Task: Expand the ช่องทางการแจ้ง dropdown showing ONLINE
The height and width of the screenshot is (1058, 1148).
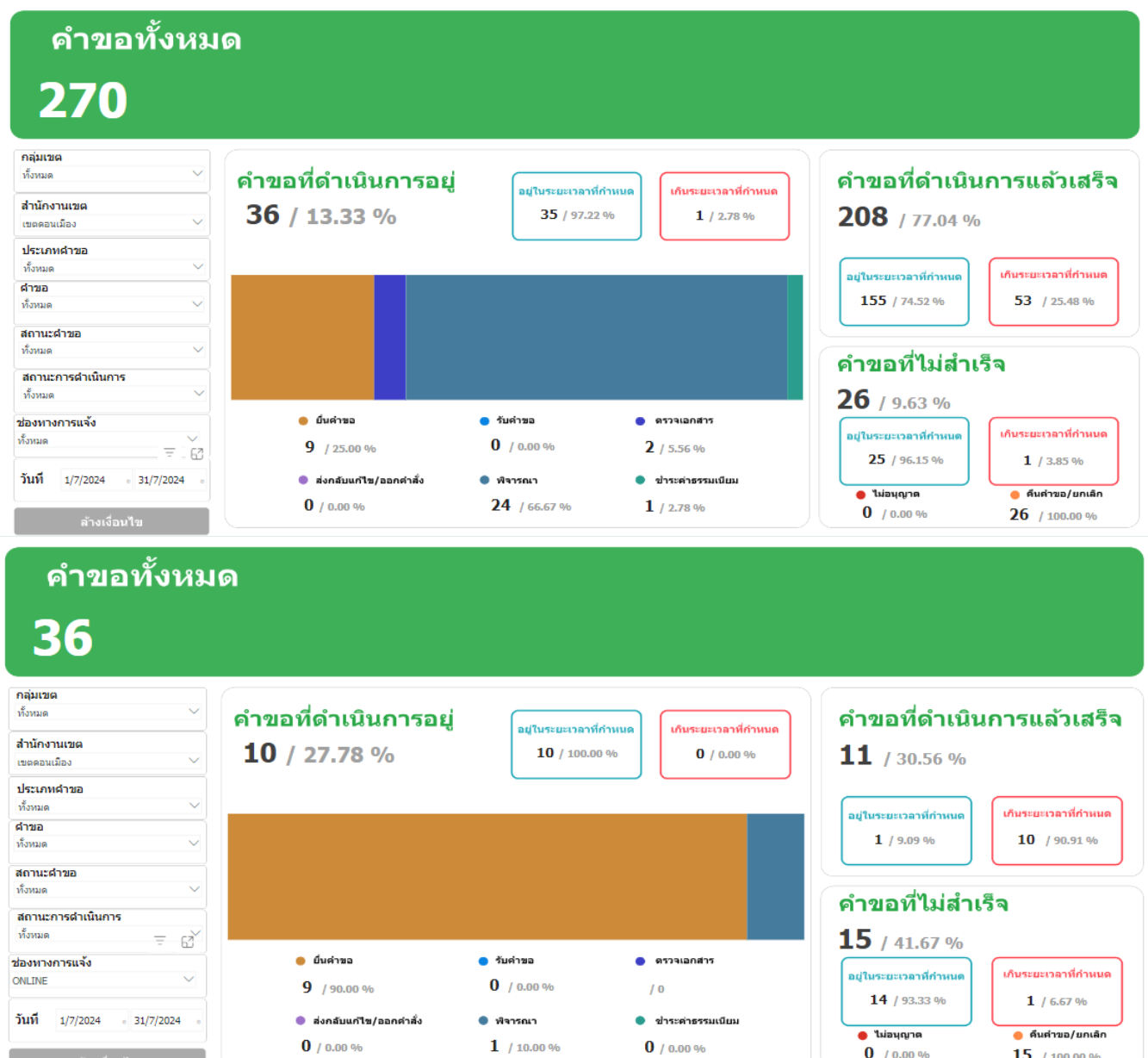Action: [x=189, y=980]
